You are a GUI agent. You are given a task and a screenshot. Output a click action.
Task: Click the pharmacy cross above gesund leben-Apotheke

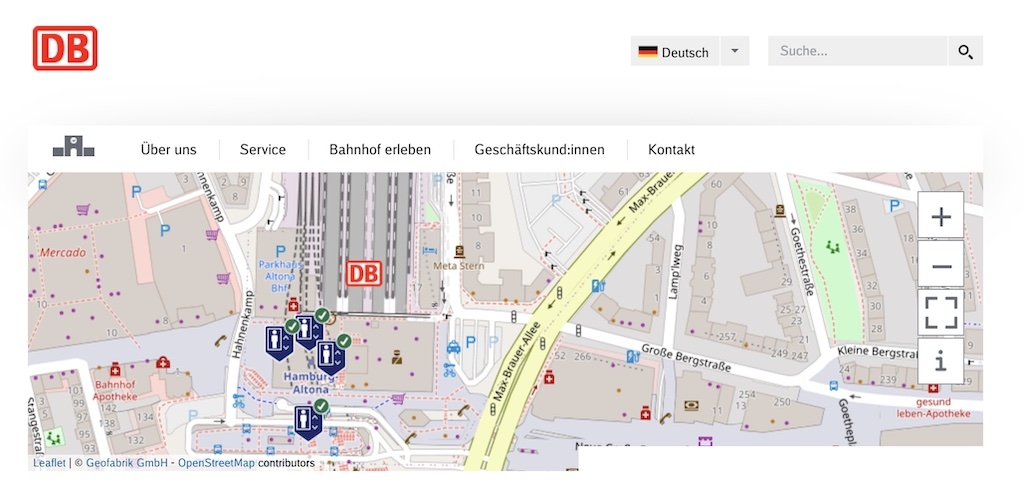(x=933, y=387)
